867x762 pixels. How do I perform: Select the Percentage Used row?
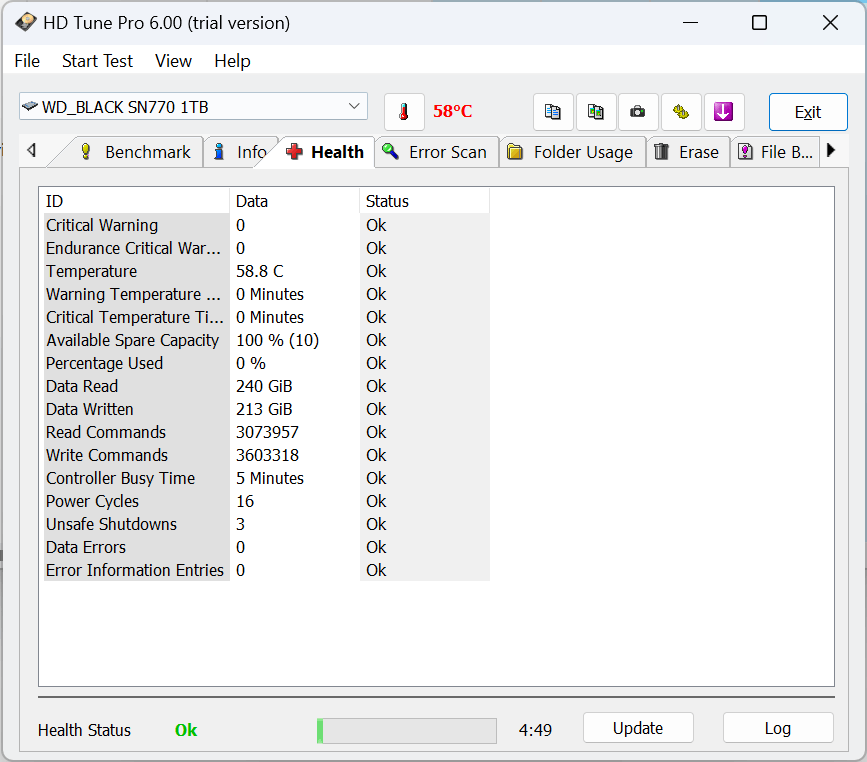(267, 363)
